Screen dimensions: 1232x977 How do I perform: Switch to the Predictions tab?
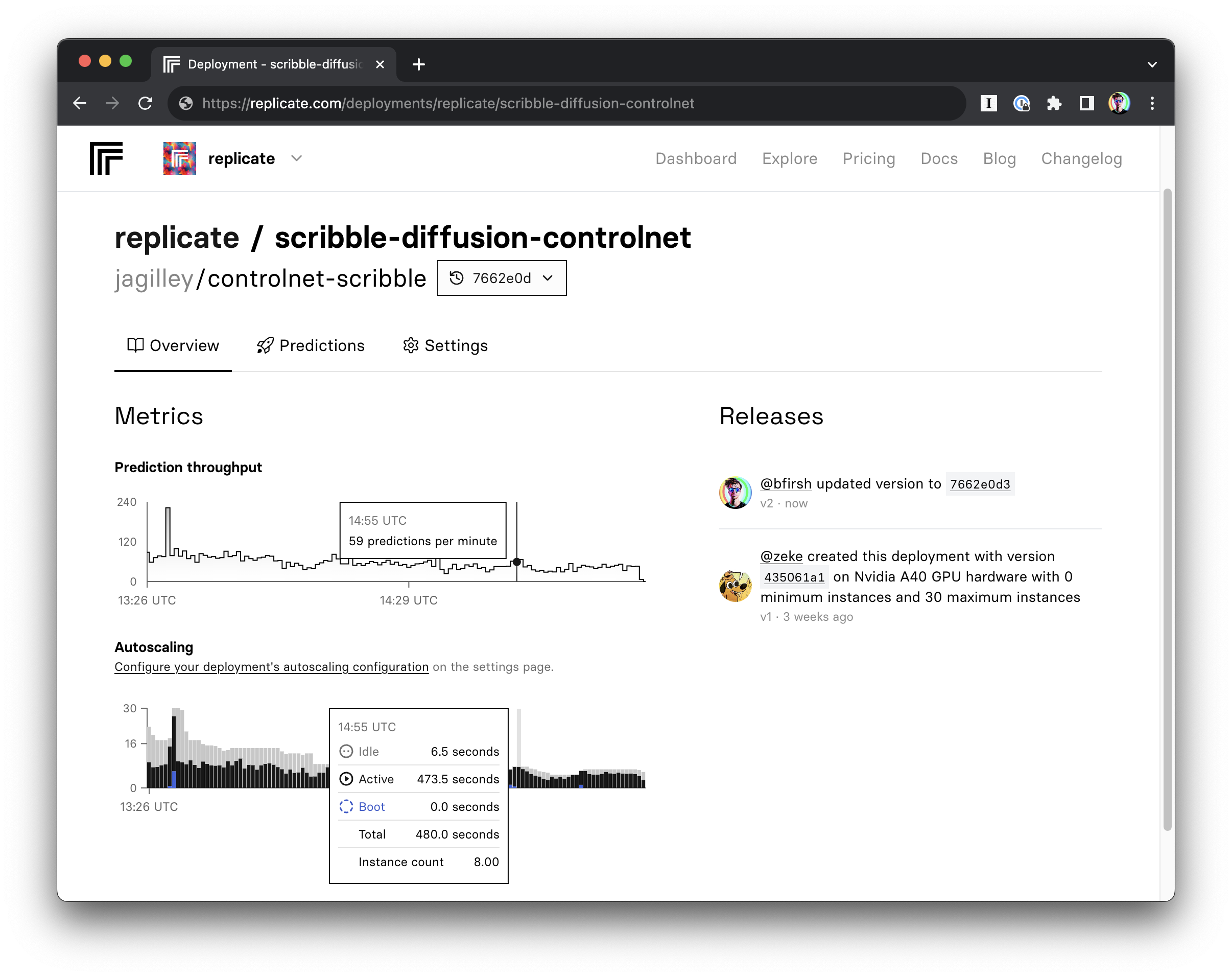click(x=310, y=345)
